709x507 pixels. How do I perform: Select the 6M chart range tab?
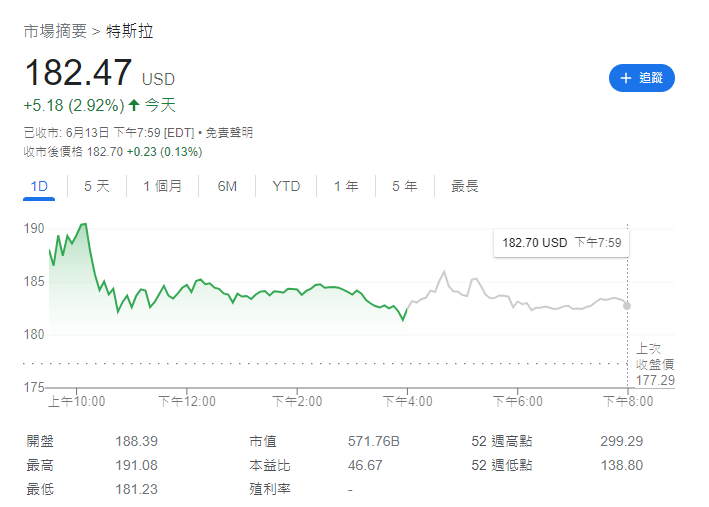227,186
